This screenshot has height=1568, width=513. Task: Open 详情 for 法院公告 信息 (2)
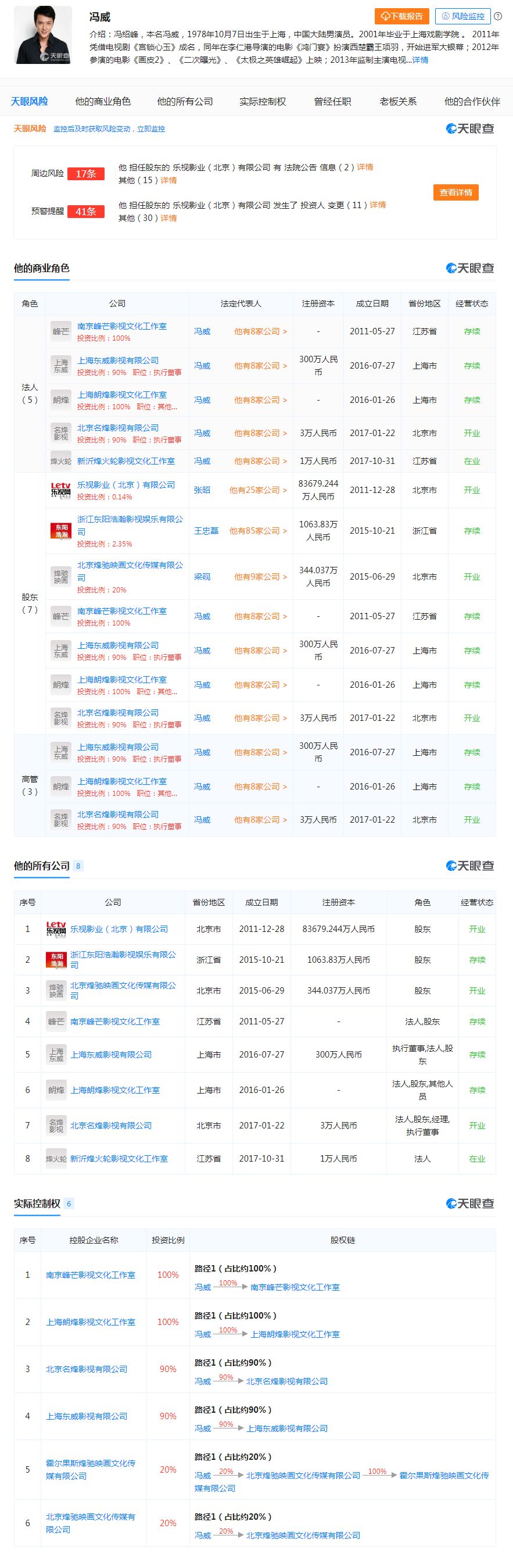click(x=365, y=167)
